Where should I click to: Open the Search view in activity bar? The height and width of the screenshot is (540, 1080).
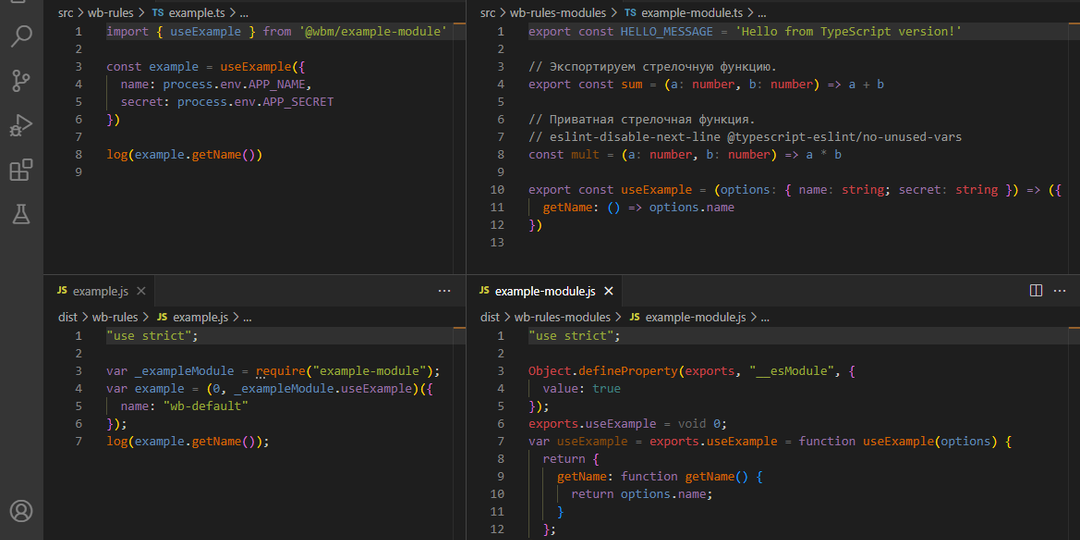point(21,37)
